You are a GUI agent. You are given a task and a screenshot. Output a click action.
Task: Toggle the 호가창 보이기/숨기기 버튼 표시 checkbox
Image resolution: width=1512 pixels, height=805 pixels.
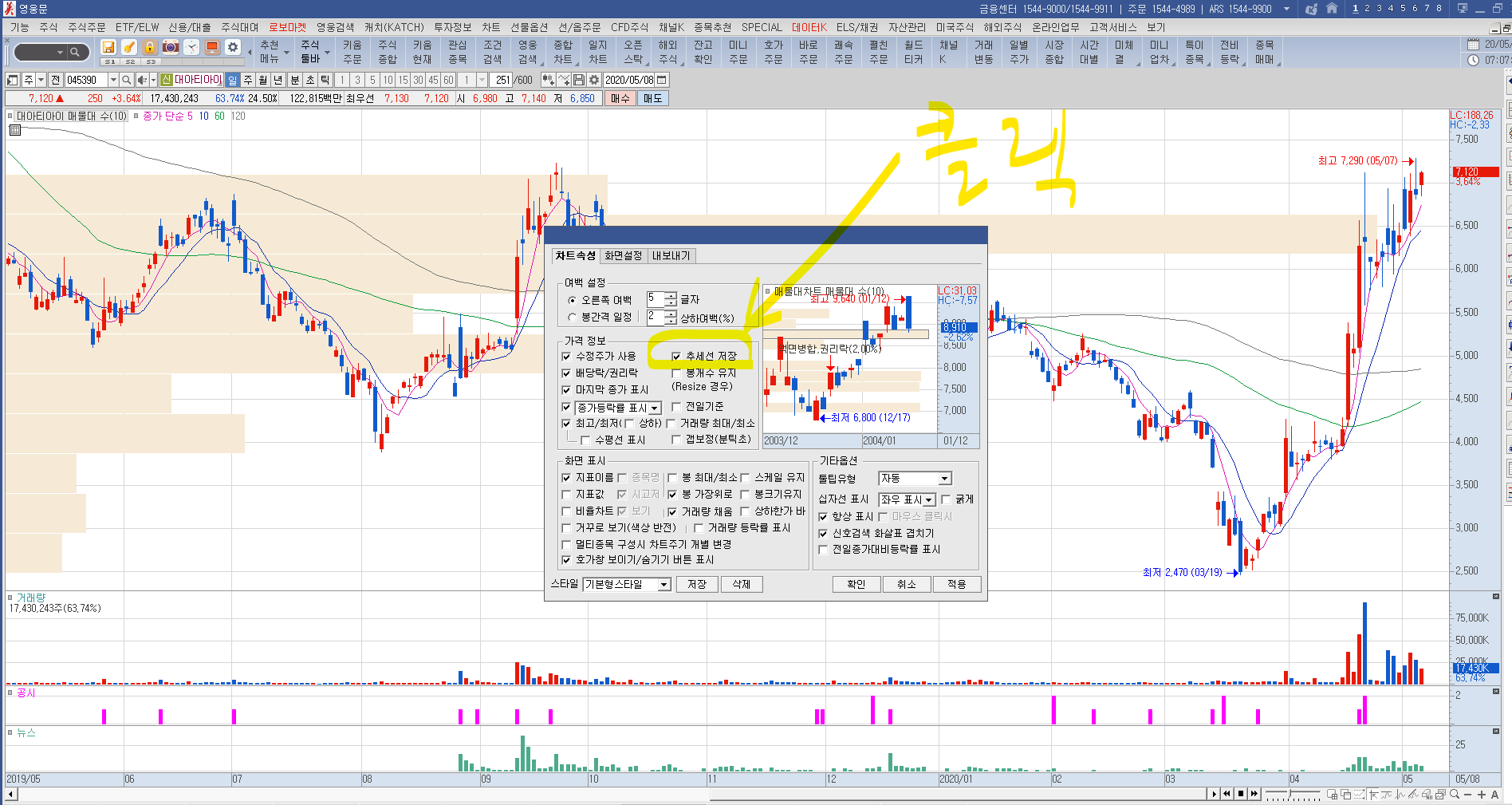[566, 560]
